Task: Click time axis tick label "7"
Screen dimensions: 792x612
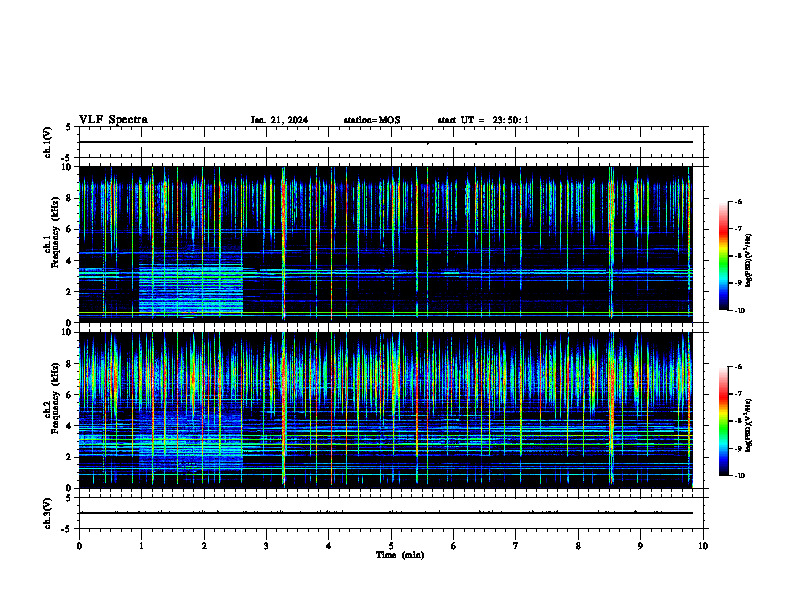Action: [x=516, y=546]
